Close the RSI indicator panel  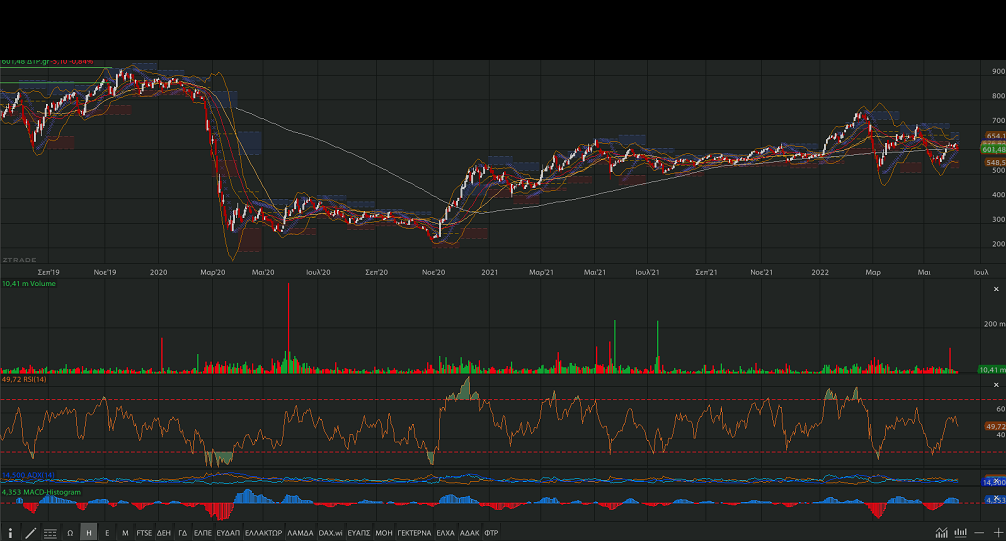995,384
